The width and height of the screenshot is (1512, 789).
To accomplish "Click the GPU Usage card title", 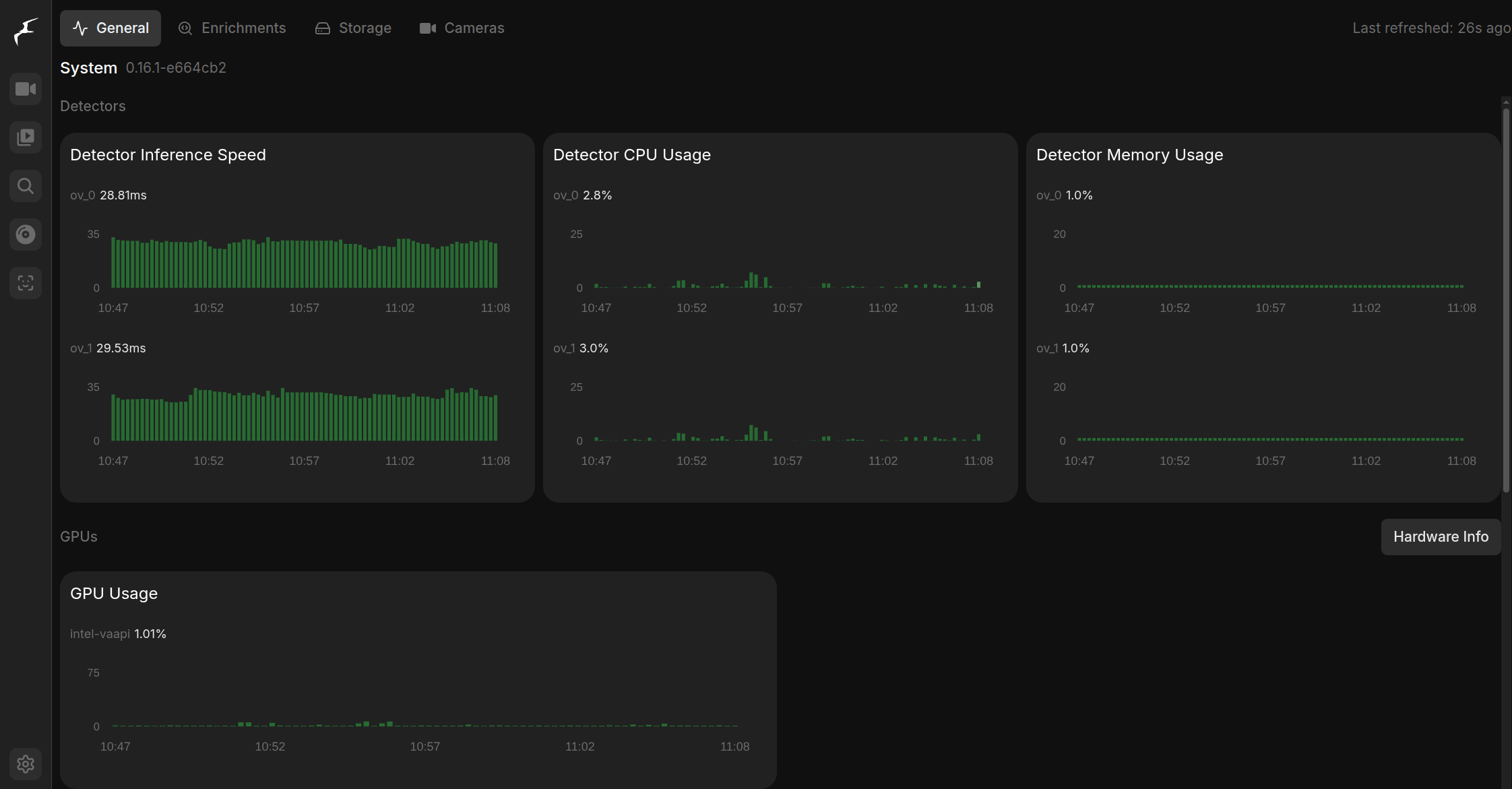I will (x=114, y=594).
